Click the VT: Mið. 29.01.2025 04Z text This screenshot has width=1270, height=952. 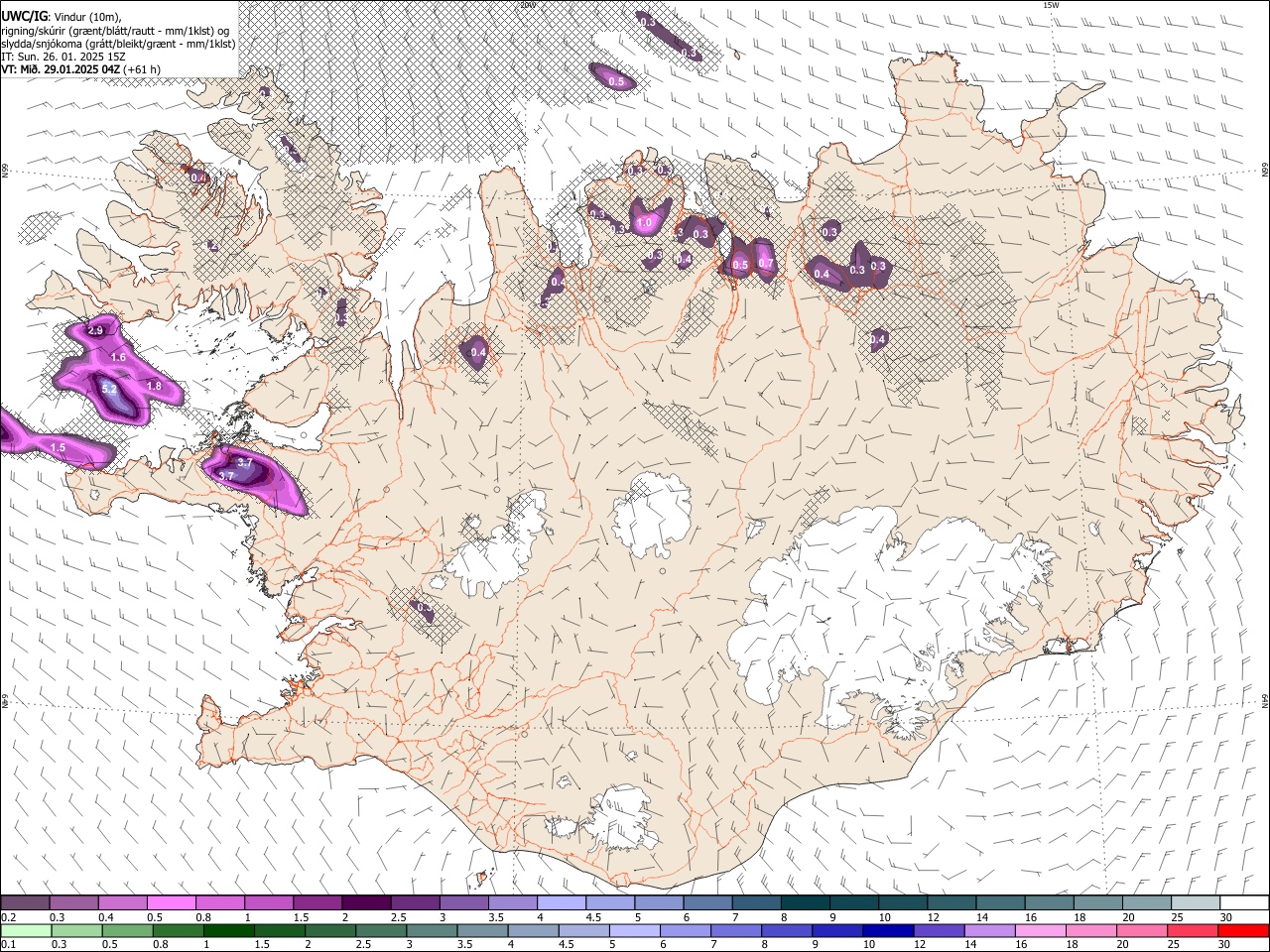click(x=61, y=69)
